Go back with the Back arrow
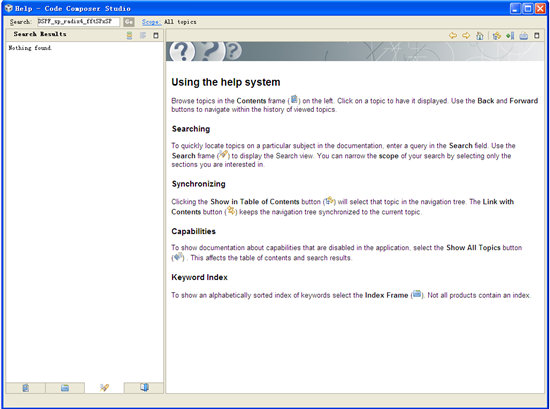 453,35
